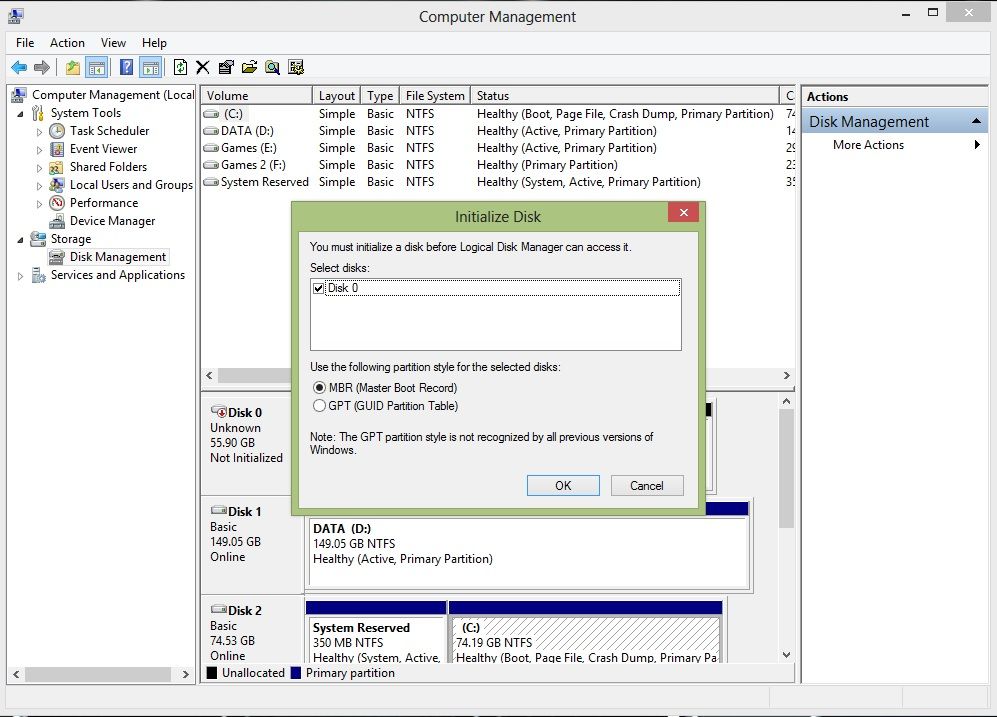Click the Disk 1 drive icon
The height and width of the screenshot is (717, 997).
click(219, 510)
